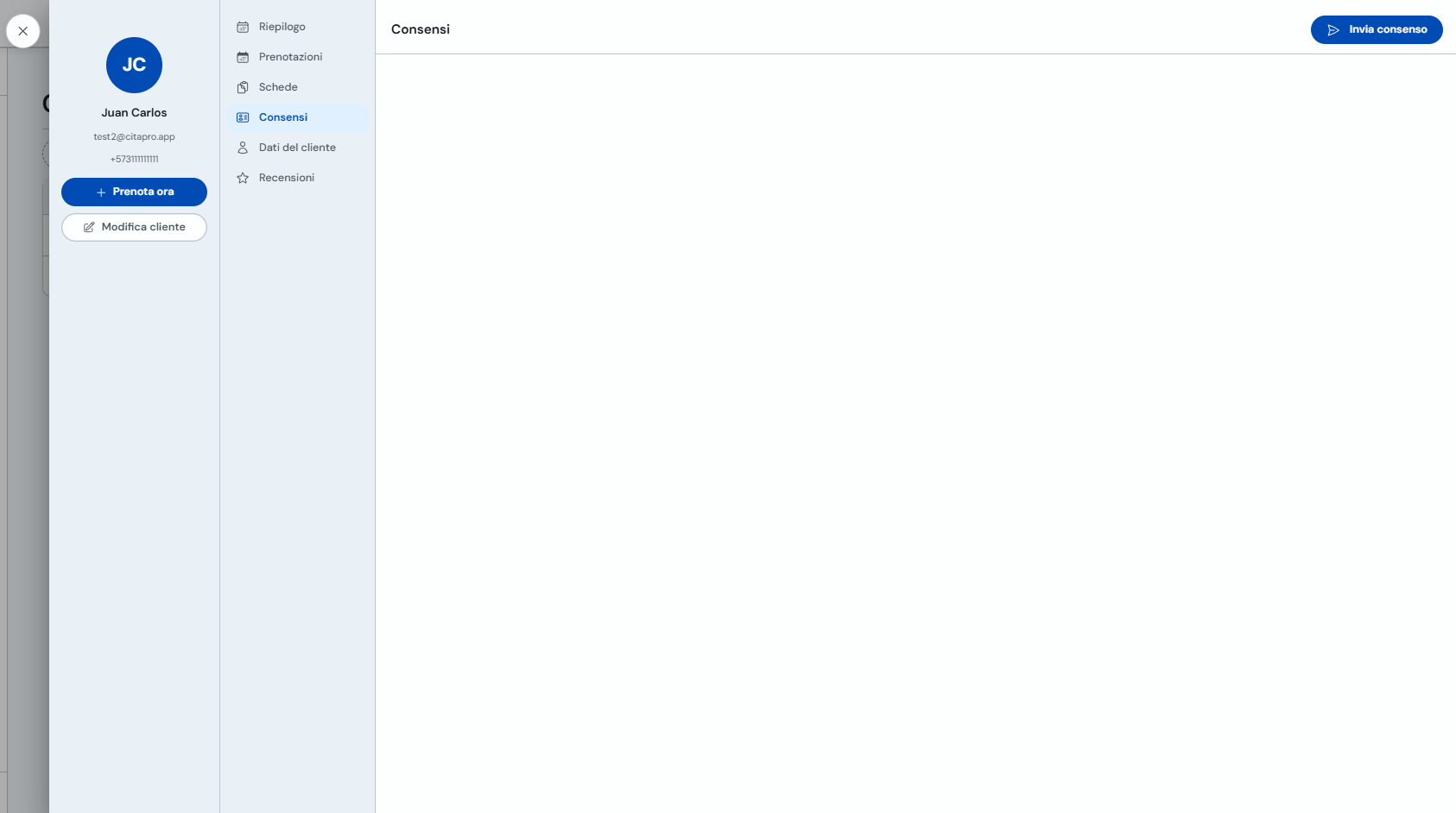This screenshot has height=813, width=1456.
Task: Click the plus icon in Prenota ora
Action: [x=101, y=192]
